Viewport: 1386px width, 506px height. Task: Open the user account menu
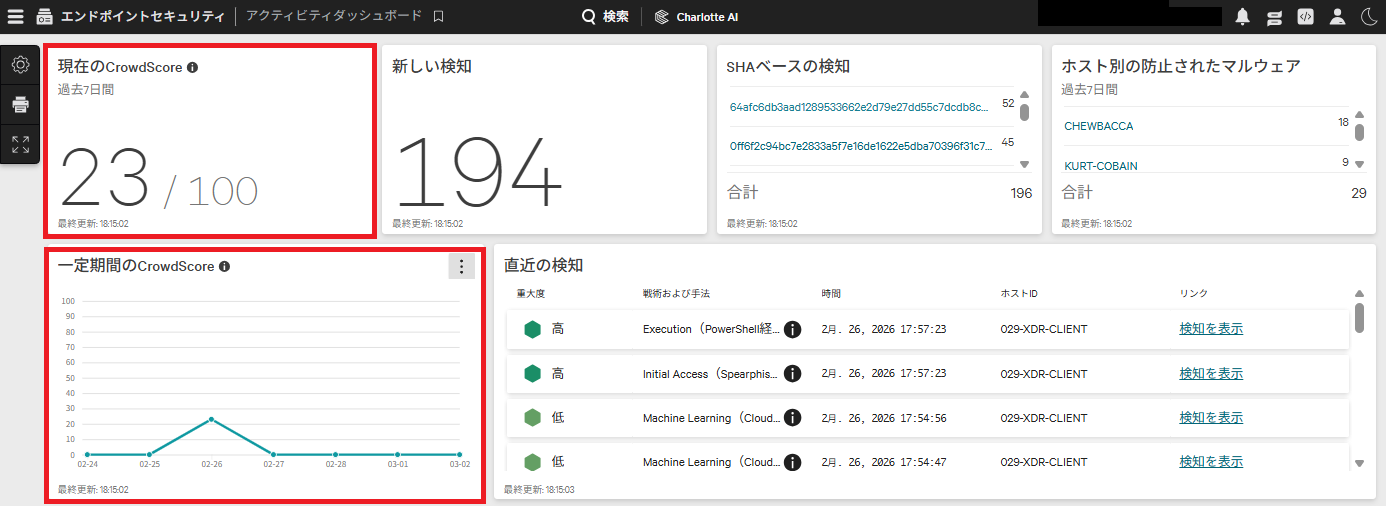click(x=1337, y=17)
